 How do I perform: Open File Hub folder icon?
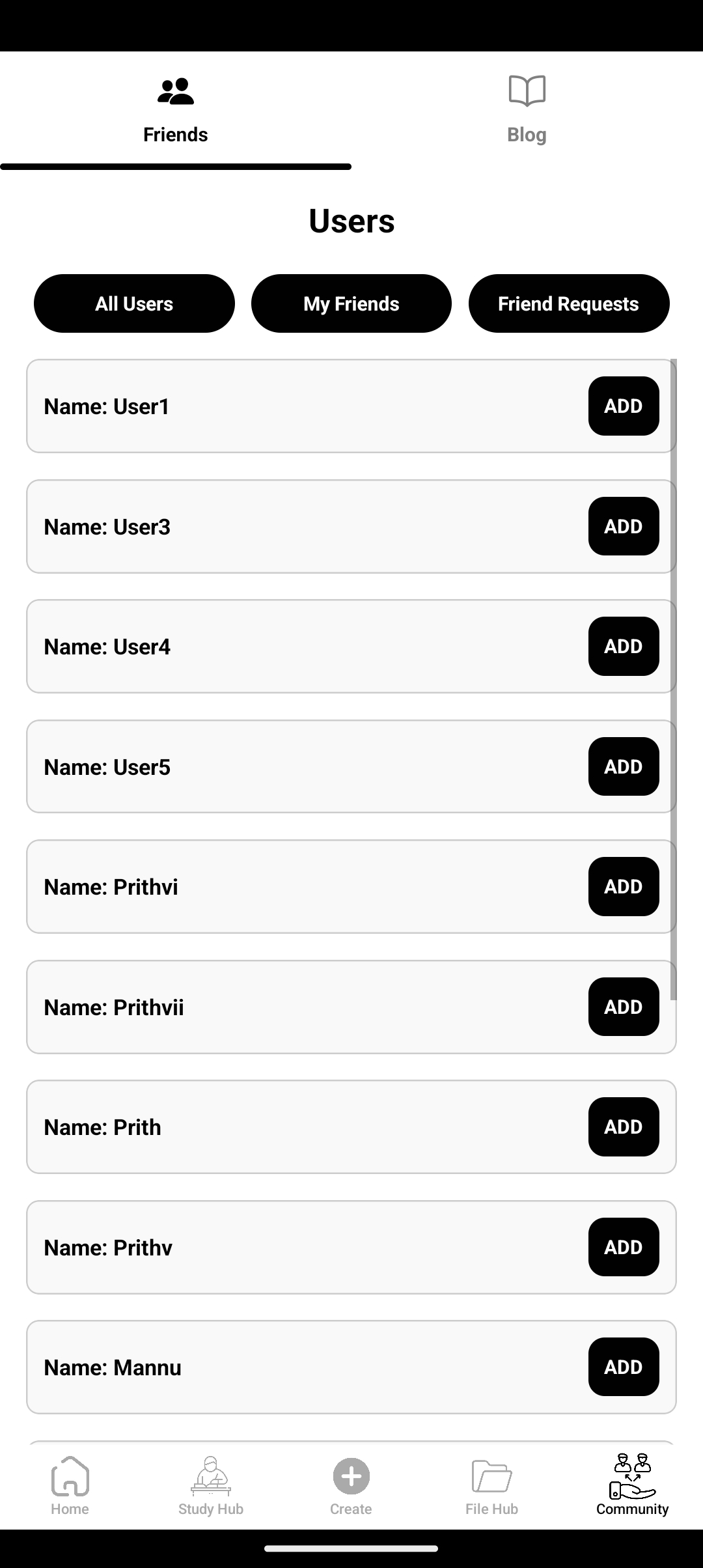coord(492,1476)
